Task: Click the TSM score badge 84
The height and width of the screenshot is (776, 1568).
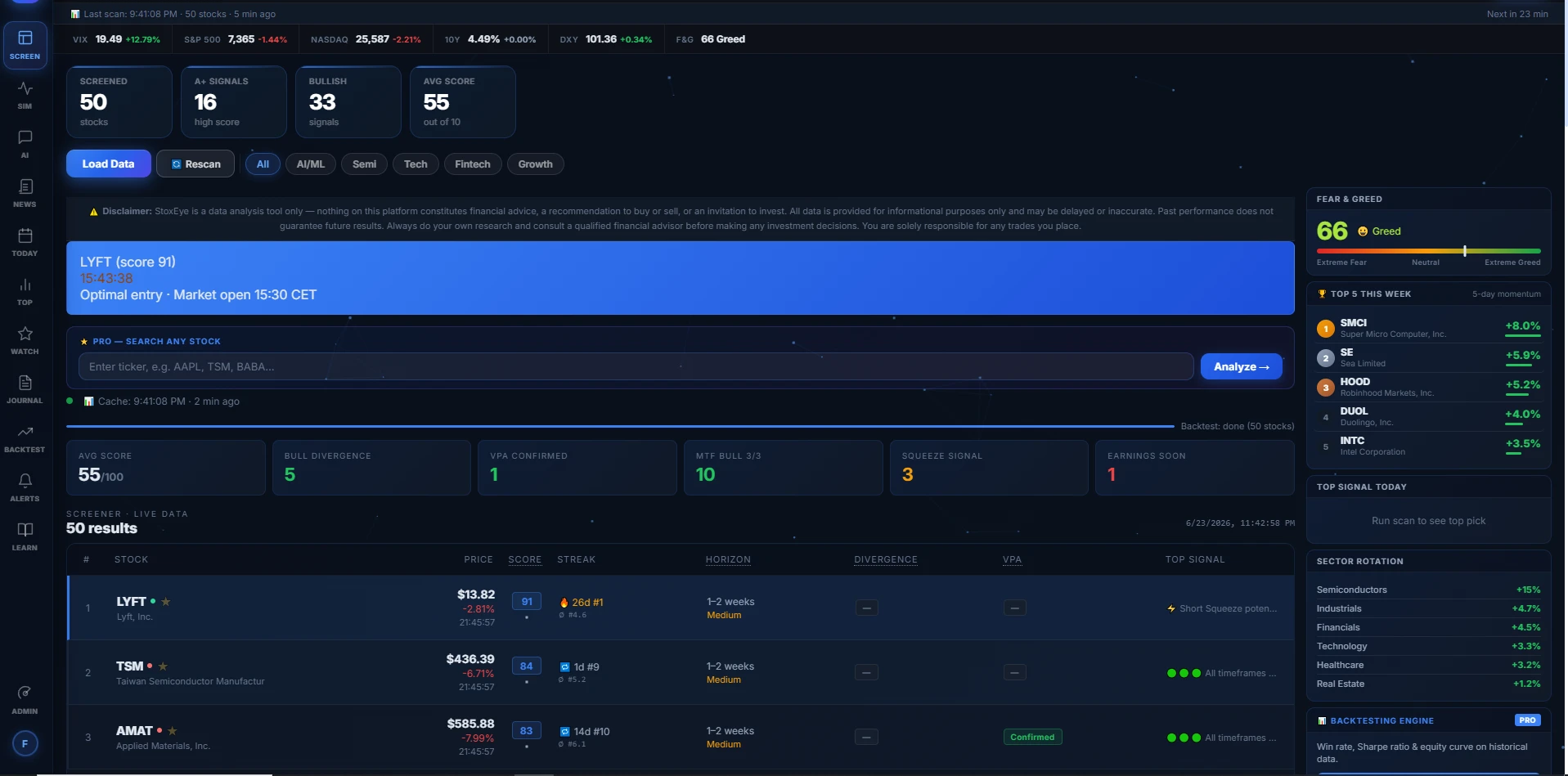Action: click(527, 666)
